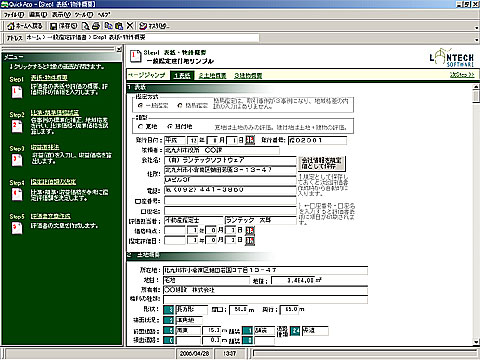Click the home icon to return to the home screen
The image size is (480, 360).
tap(11, 26)
